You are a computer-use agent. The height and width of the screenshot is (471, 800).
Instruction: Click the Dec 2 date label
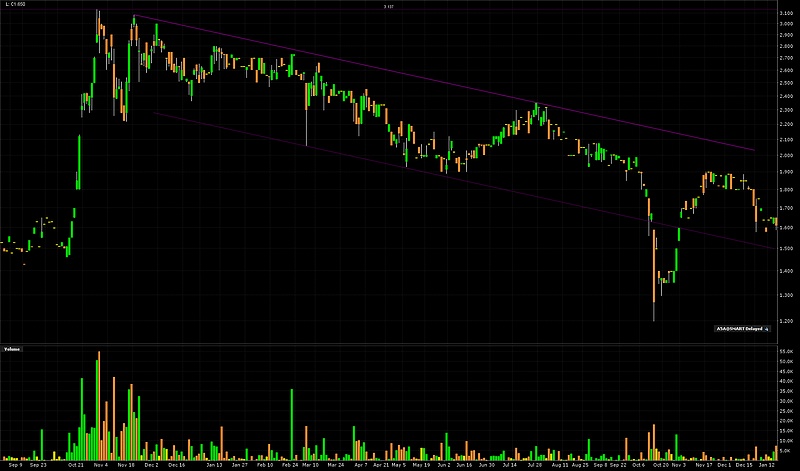tap(152, 465)
